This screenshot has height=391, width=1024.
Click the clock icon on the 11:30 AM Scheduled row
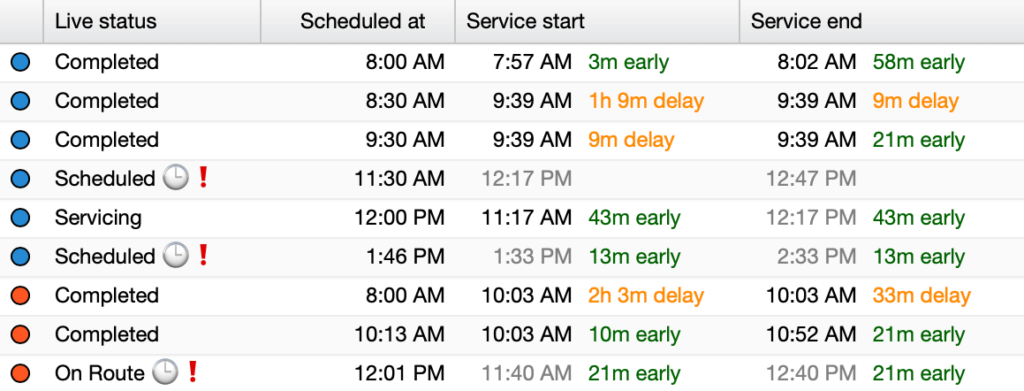[175, 178]
